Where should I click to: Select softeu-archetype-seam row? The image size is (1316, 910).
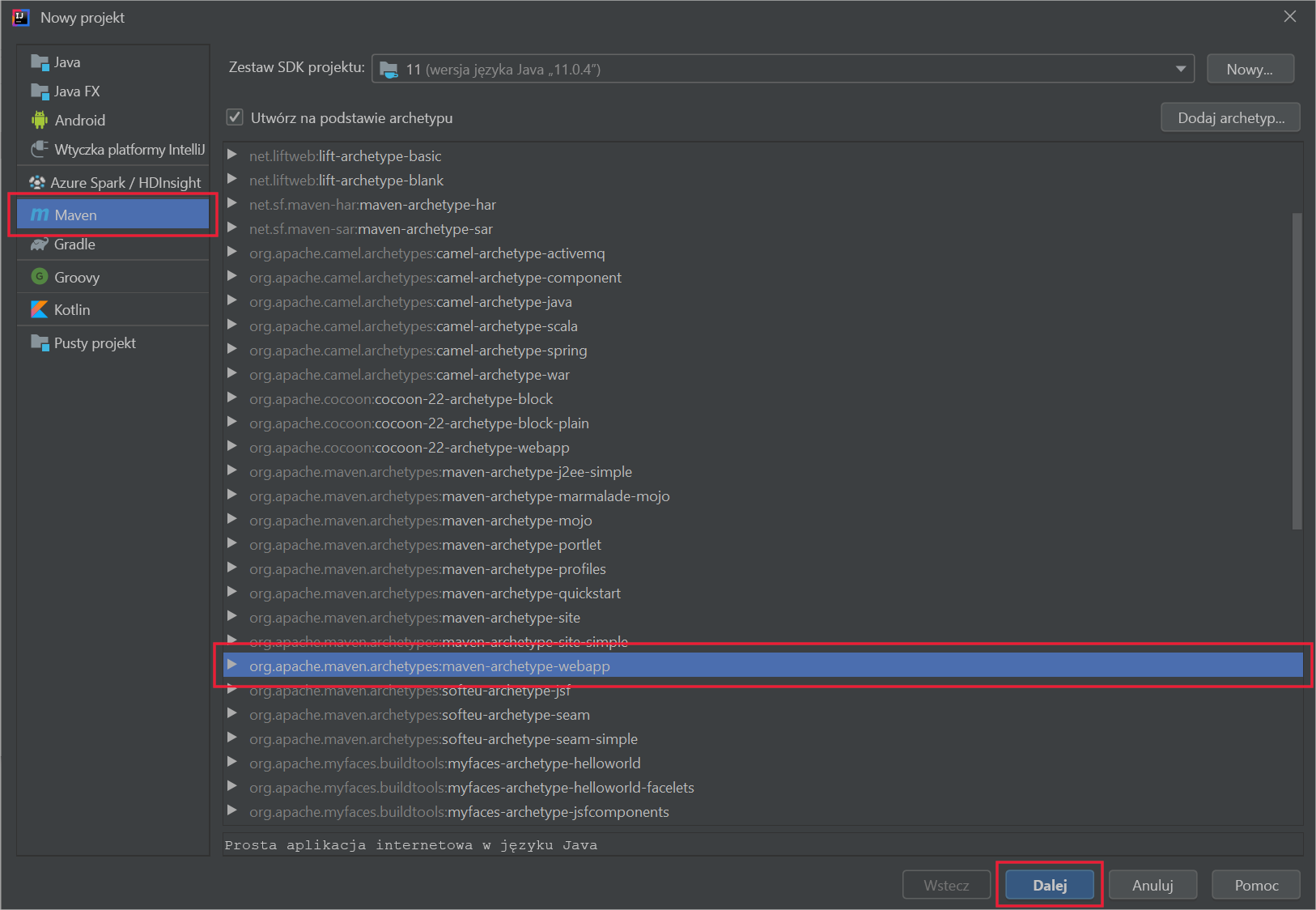pos(762,715)
